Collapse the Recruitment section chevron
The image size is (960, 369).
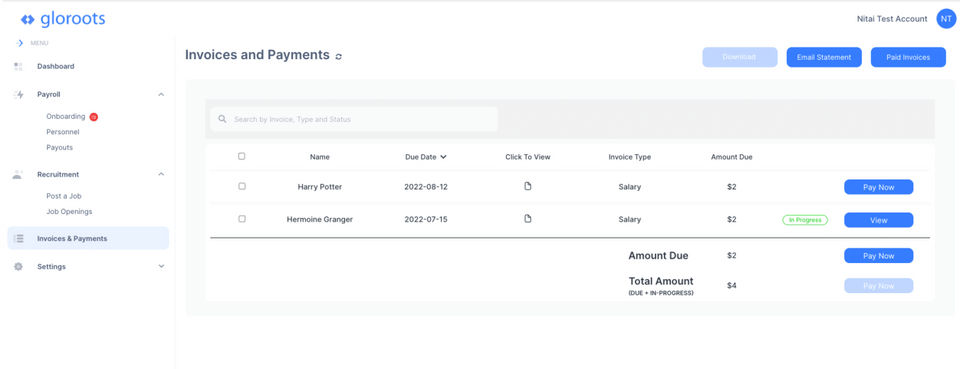coord(161,174)
